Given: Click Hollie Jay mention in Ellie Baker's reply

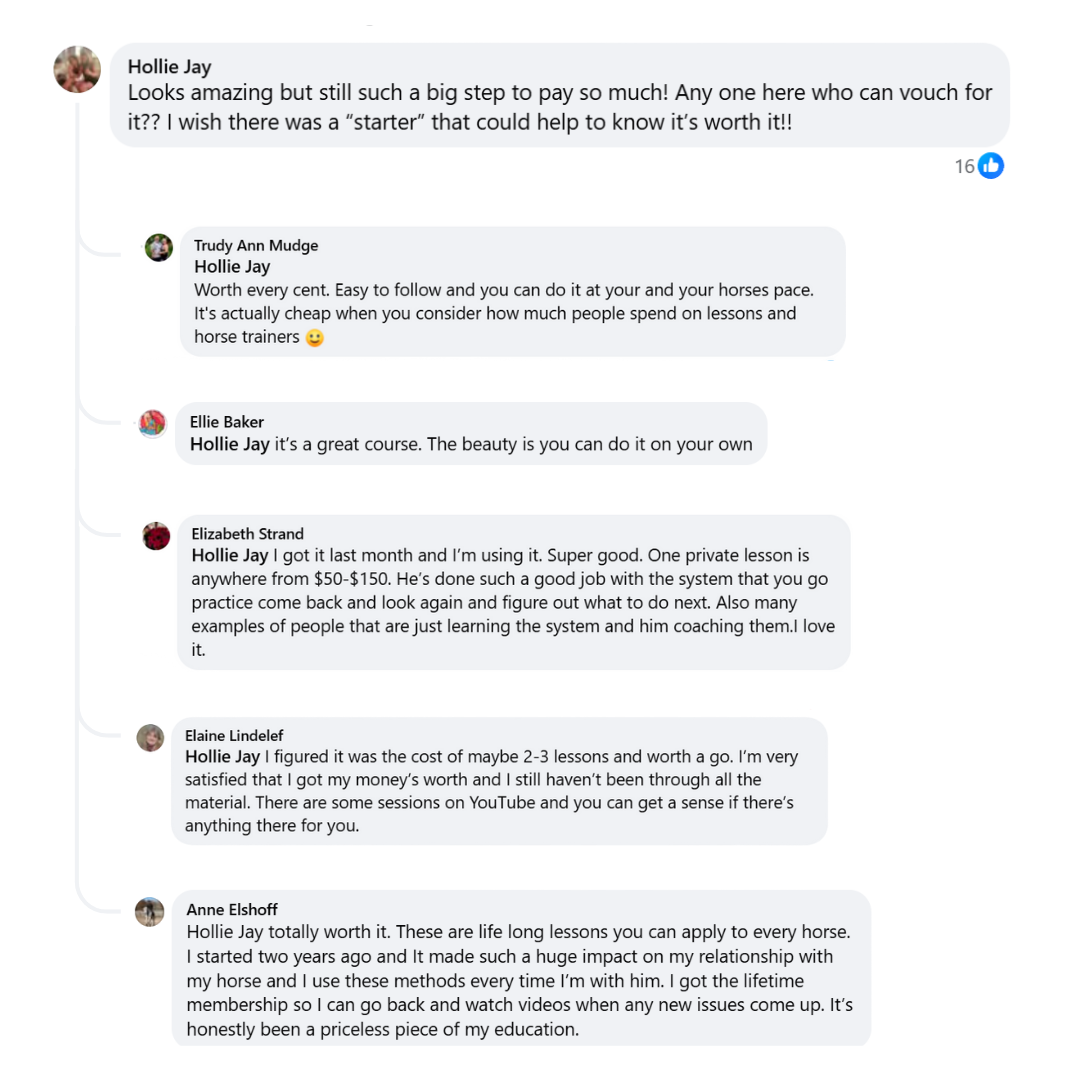Looking at the screenshot, I should coord(229,444).
